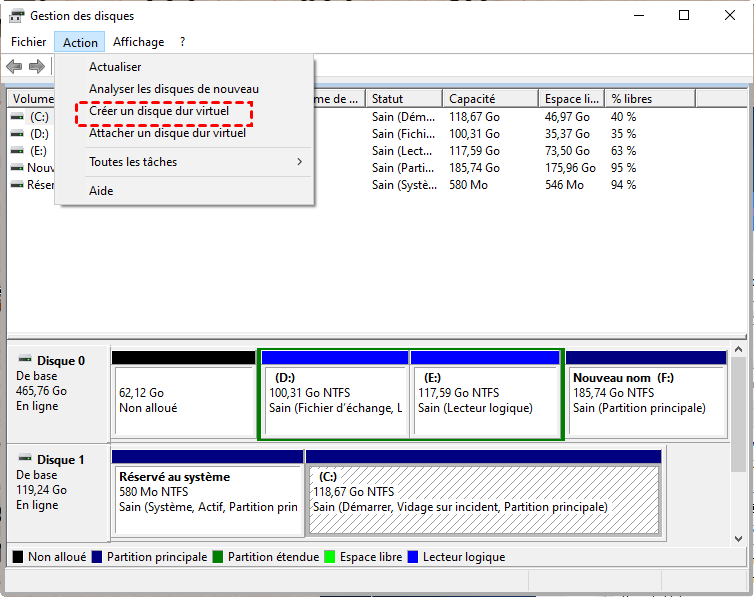Click the 580 Mo capacity cell
Viewport: 754px width, 597px height.
pos(468,185)
